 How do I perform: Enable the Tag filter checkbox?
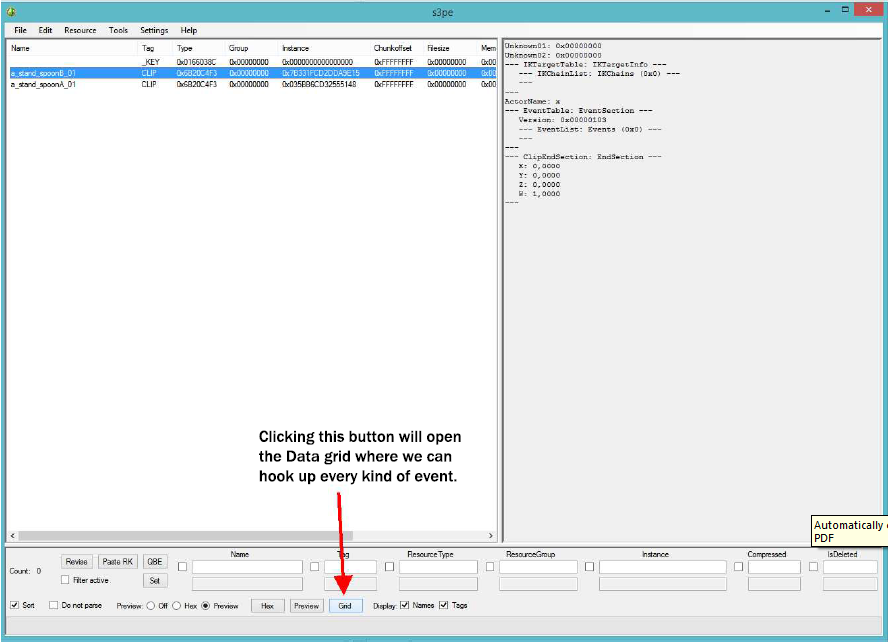(314, 566)
